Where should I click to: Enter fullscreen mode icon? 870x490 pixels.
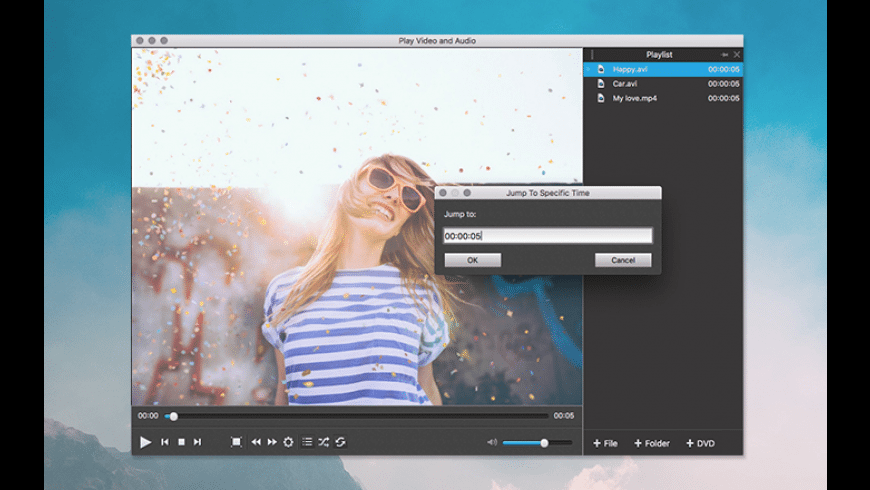(x=236, y=442)
